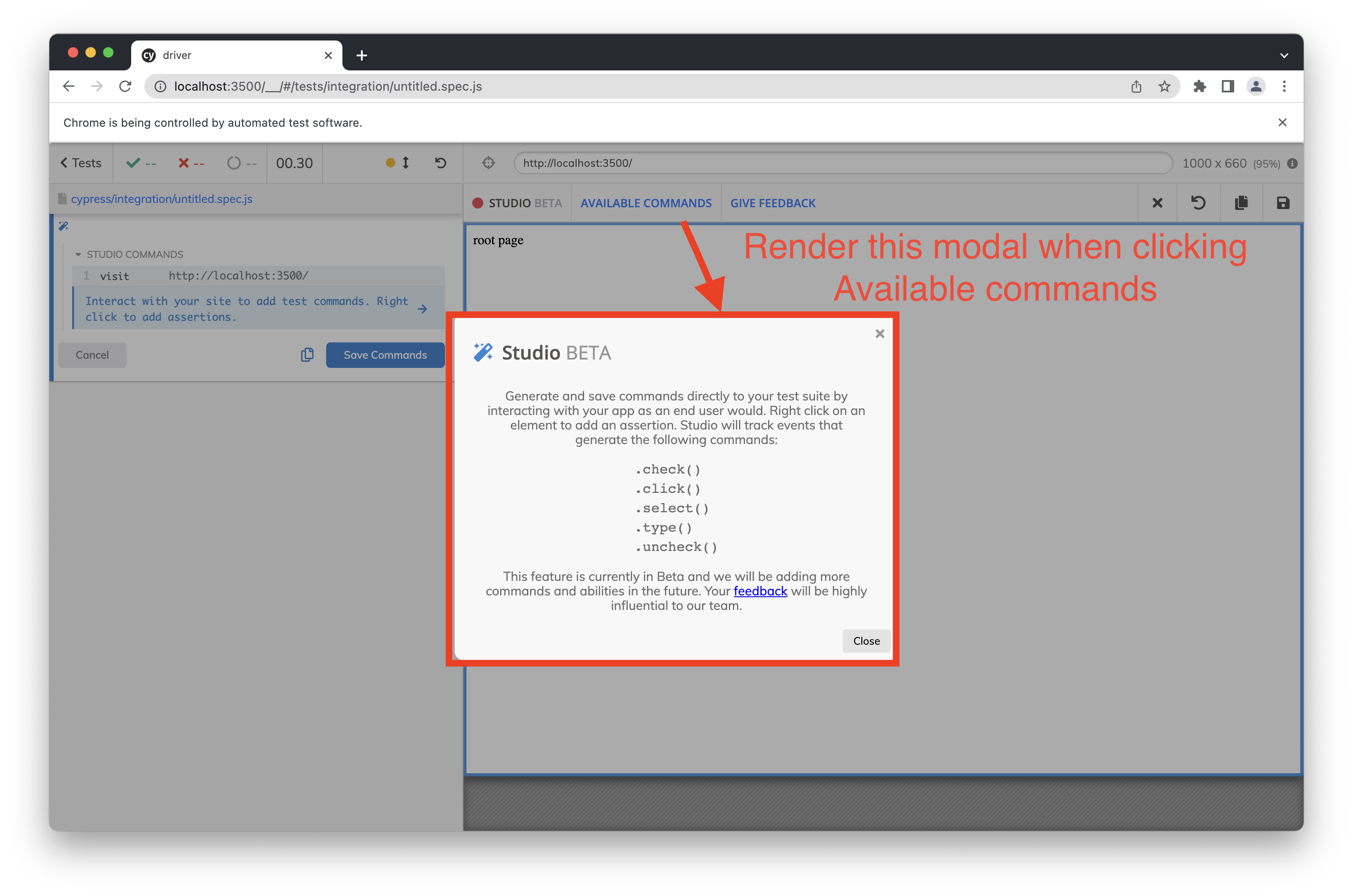Open the feedback hyperlink inside the modal
The width and height of the screenshot is (1353, 896).
[x=760, y=591]
